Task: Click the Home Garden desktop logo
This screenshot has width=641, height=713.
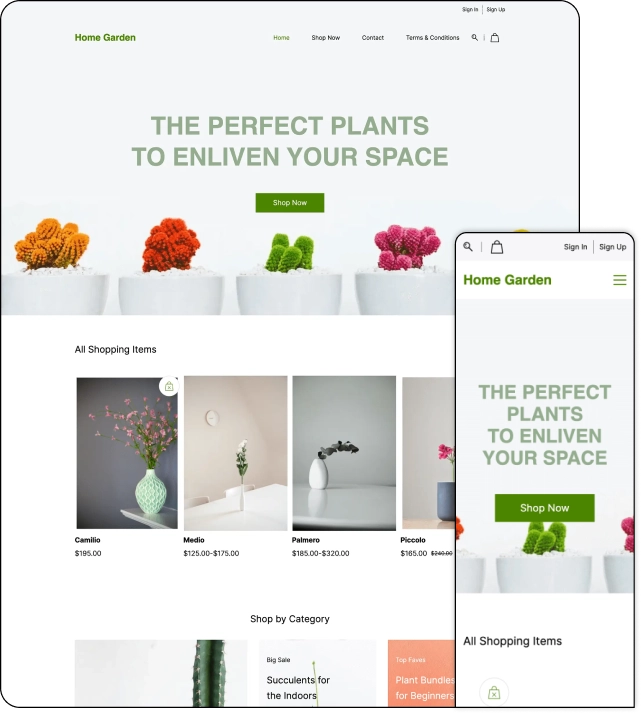Action: pyautogui.click(x=105, y=38)
